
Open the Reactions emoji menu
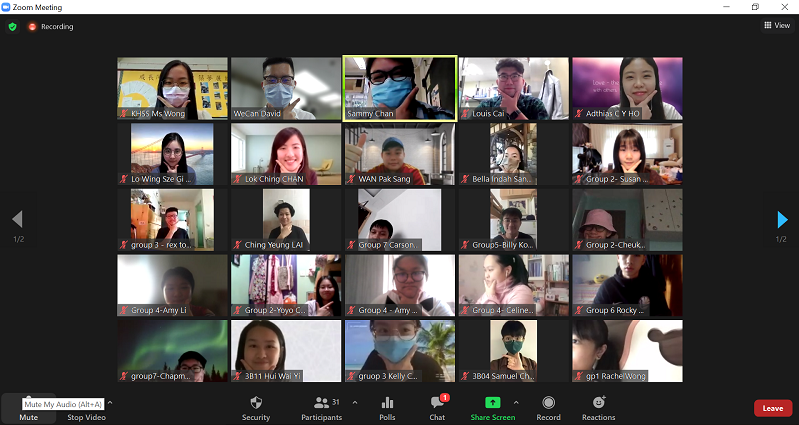(598, 407)
